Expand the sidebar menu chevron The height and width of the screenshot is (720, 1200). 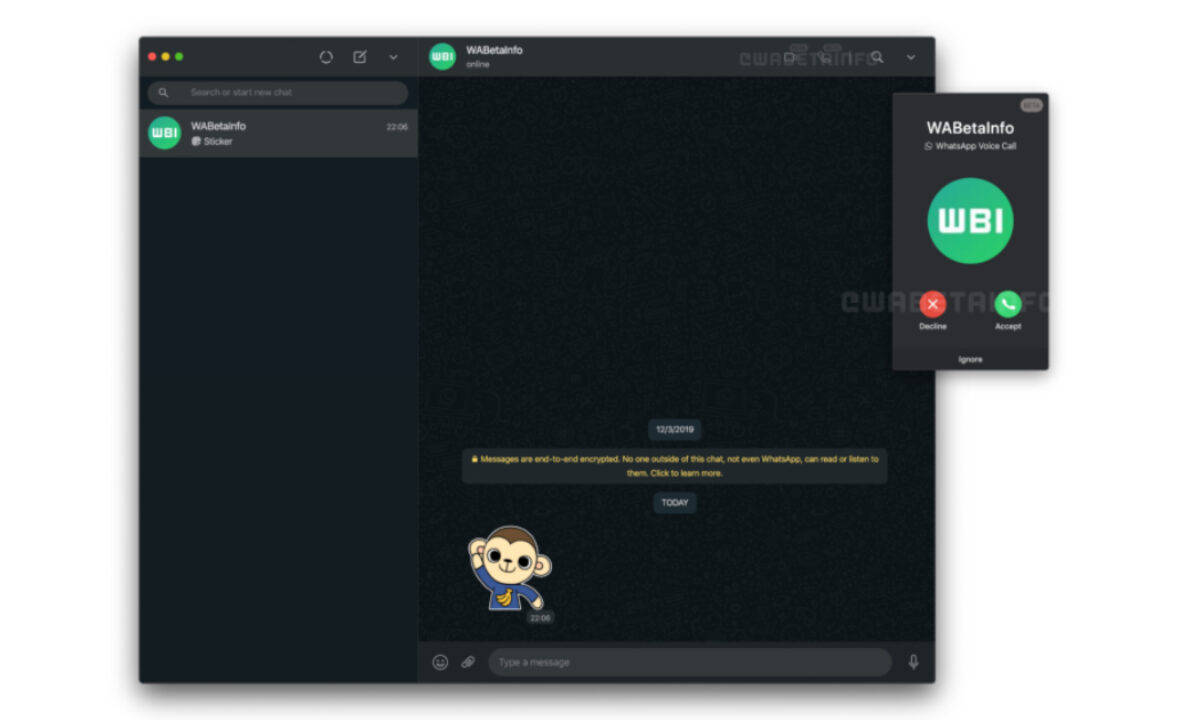point(393,57)
